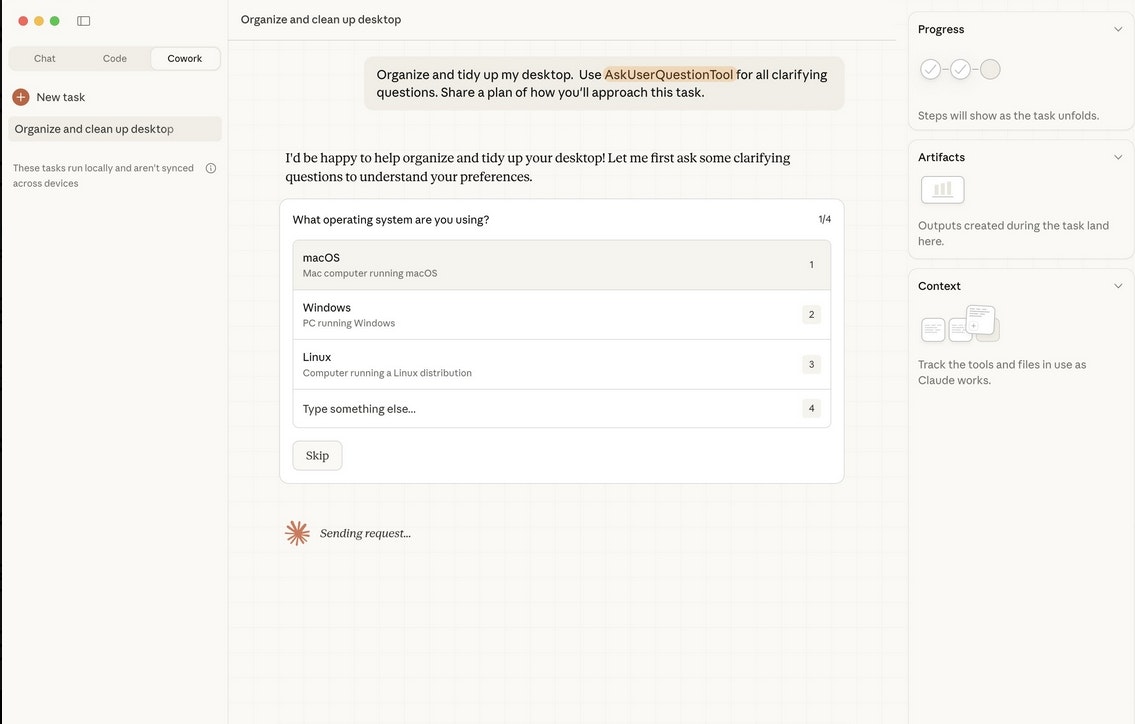Switch to the Code tab
Viewport: 1135px width, 724px height.
pos(114,58)
